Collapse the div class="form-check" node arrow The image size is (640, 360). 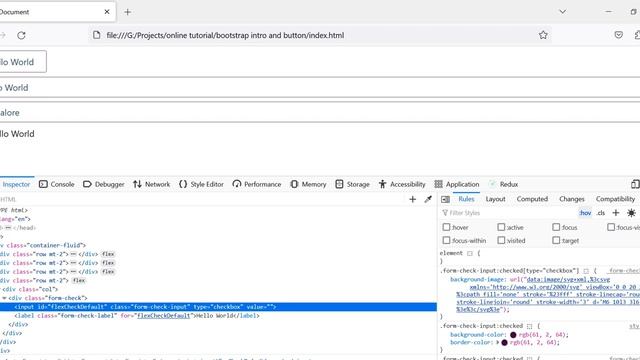pyautogui.click(x=4, y=298)
